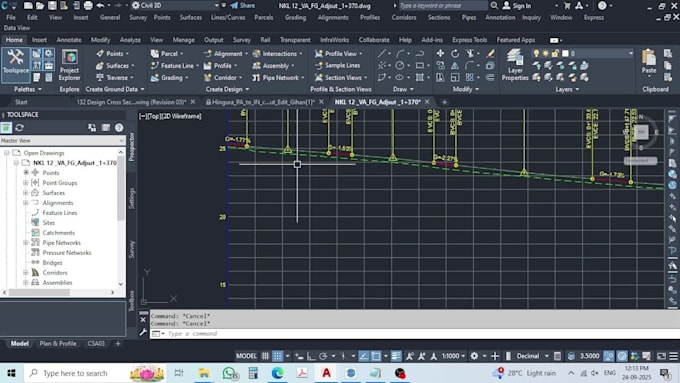Select Feature Lines in Prospector tree
Image resolution: width=680 pixels, height=383 pixels.
(x=60, y=213)
